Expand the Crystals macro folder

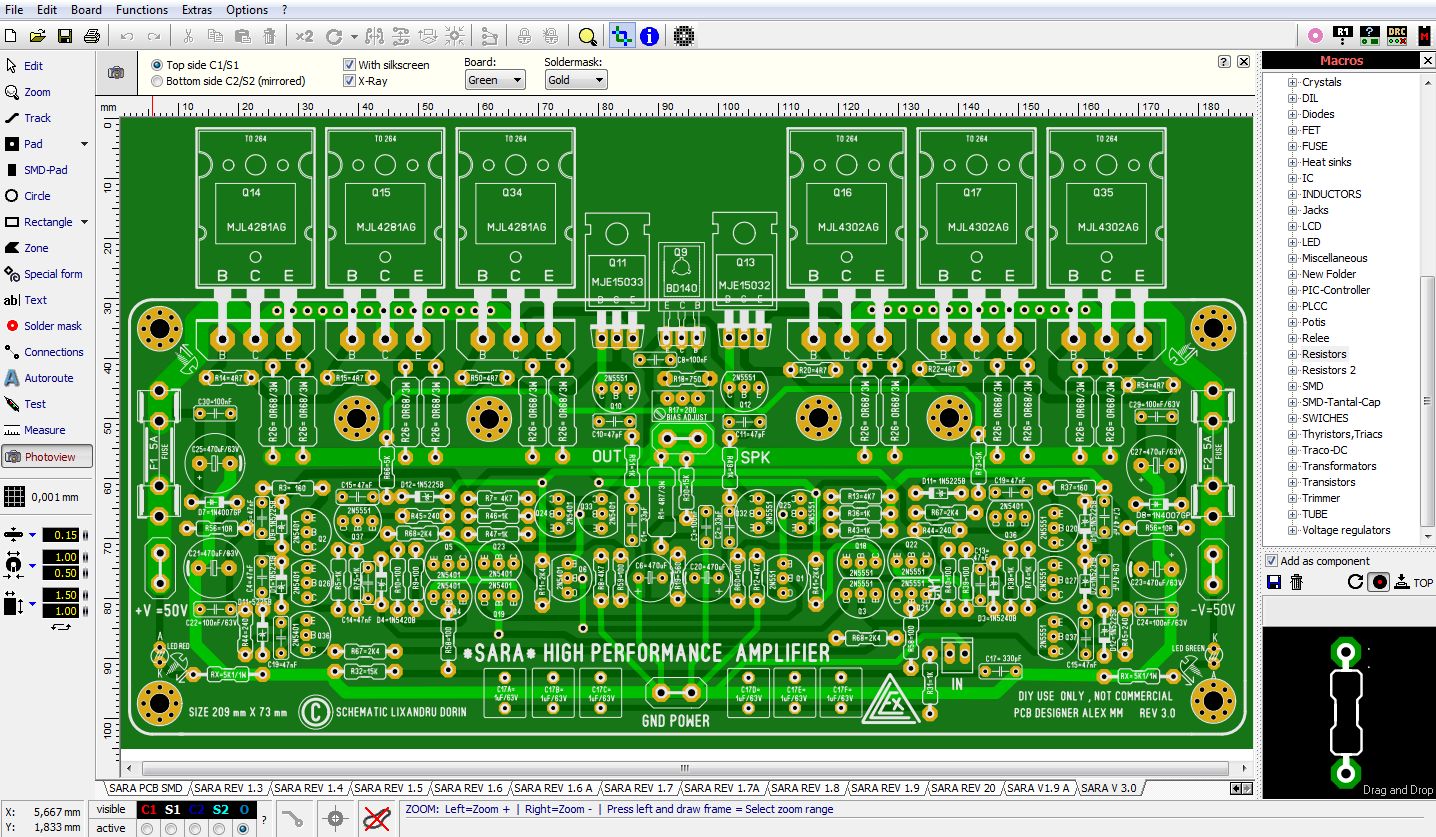1292,82
